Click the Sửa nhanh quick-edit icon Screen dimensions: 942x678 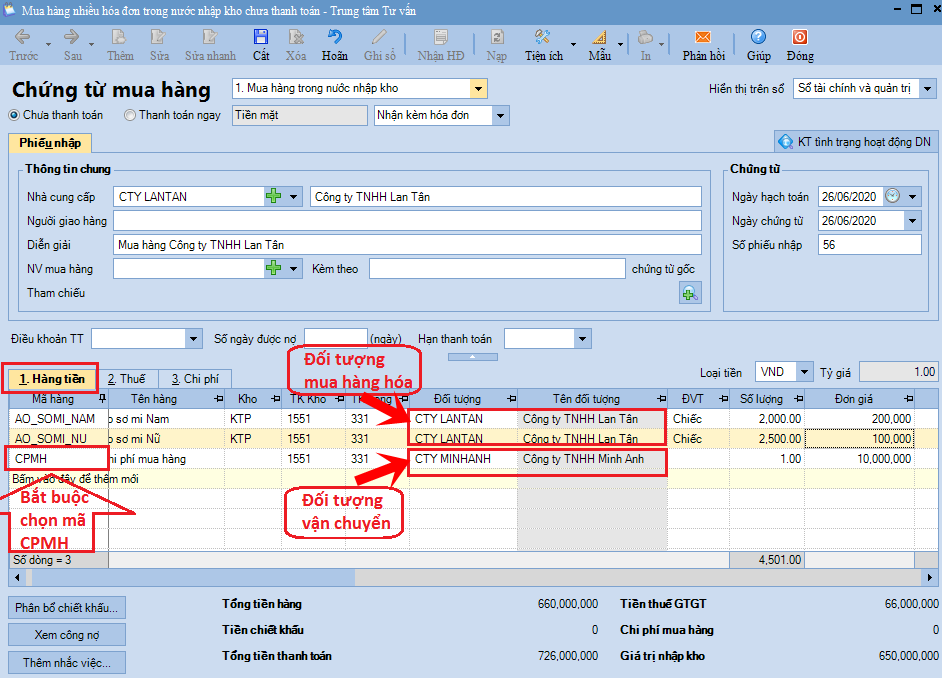click(x=210, y=45)
